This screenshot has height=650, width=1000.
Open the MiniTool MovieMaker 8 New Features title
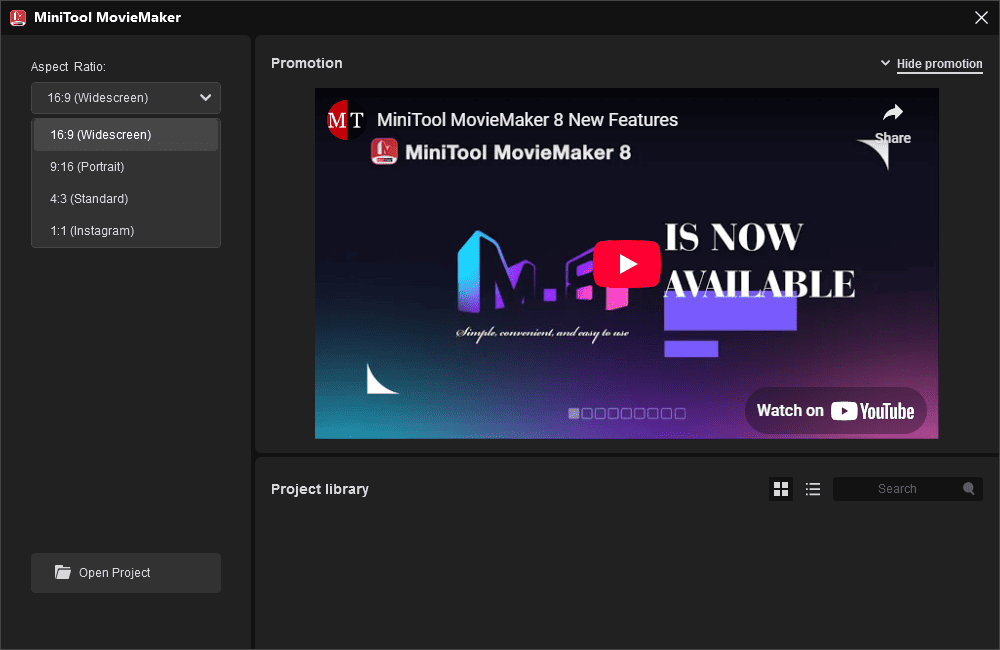click(x=527, y=120)
